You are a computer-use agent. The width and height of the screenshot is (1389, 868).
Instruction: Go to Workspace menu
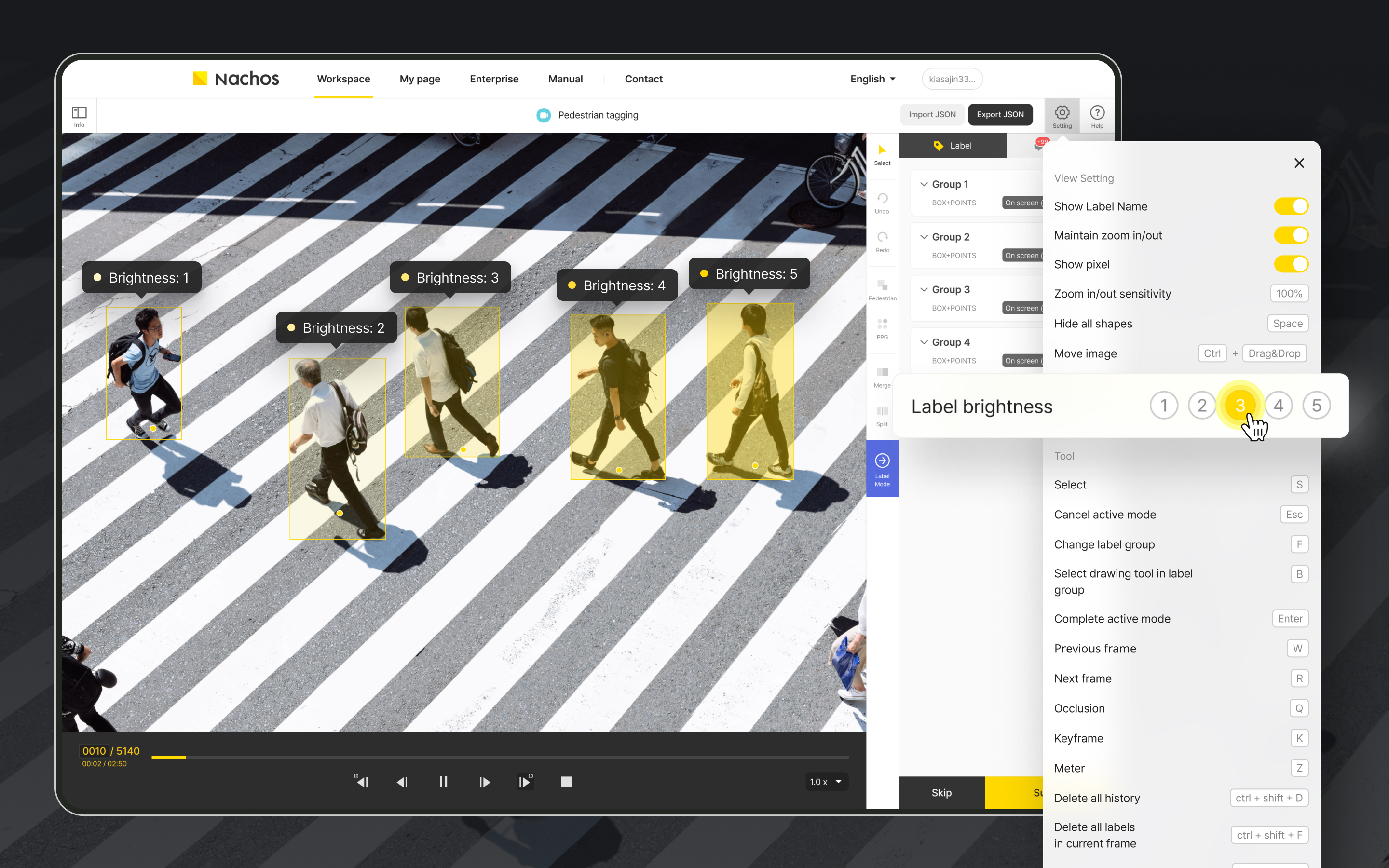point(343,79)
